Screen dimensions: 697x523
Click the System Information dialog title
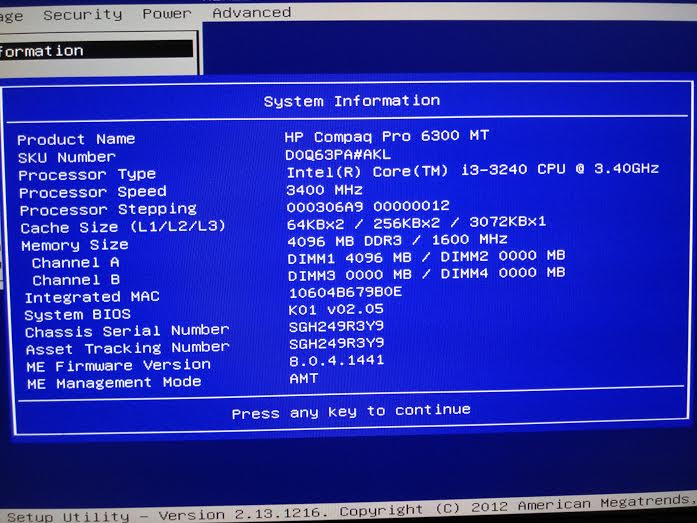[351, 101]
